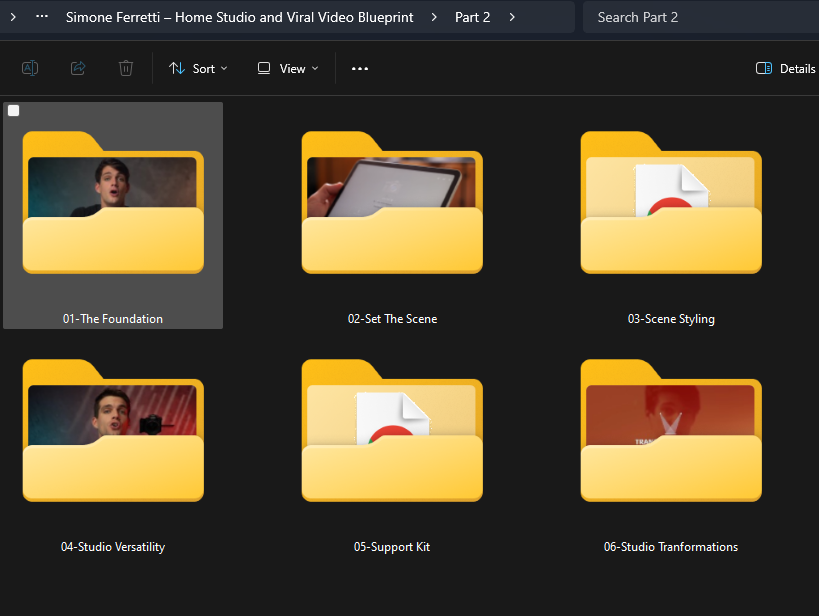Open the View layout dropdown

pyautogui.click(x=288, y=68)
